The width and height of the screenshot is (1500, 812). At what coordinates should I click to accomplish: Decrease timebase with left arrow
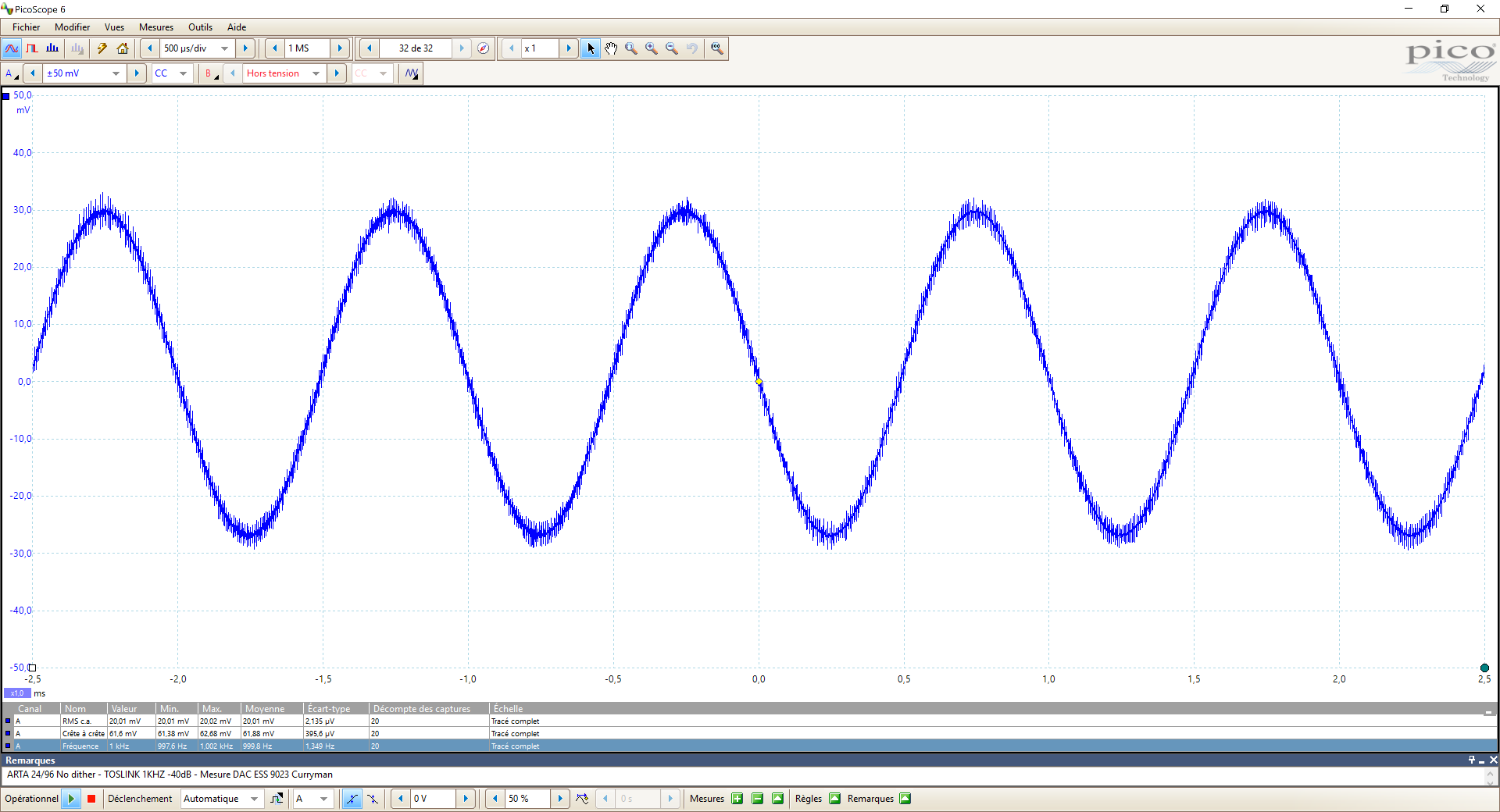coord(150,48)
